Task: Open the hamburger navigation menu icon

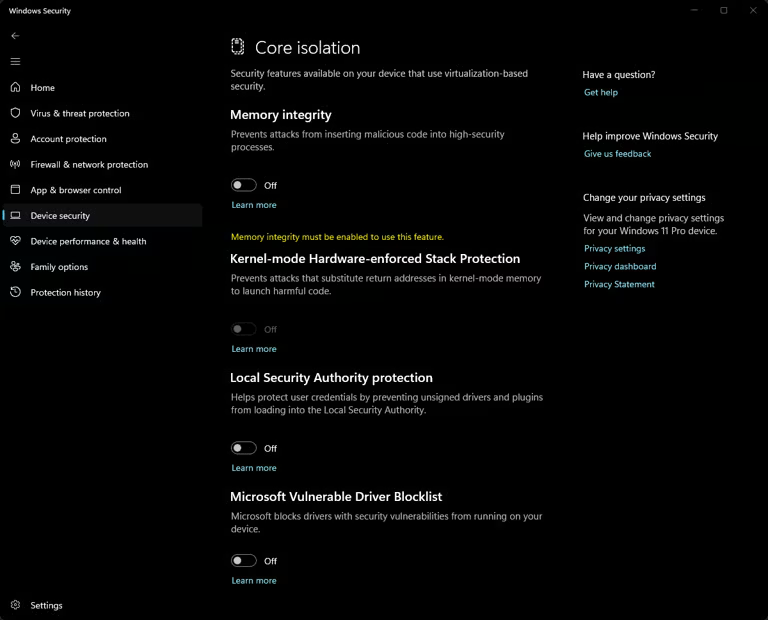Action: click(15, 62)
